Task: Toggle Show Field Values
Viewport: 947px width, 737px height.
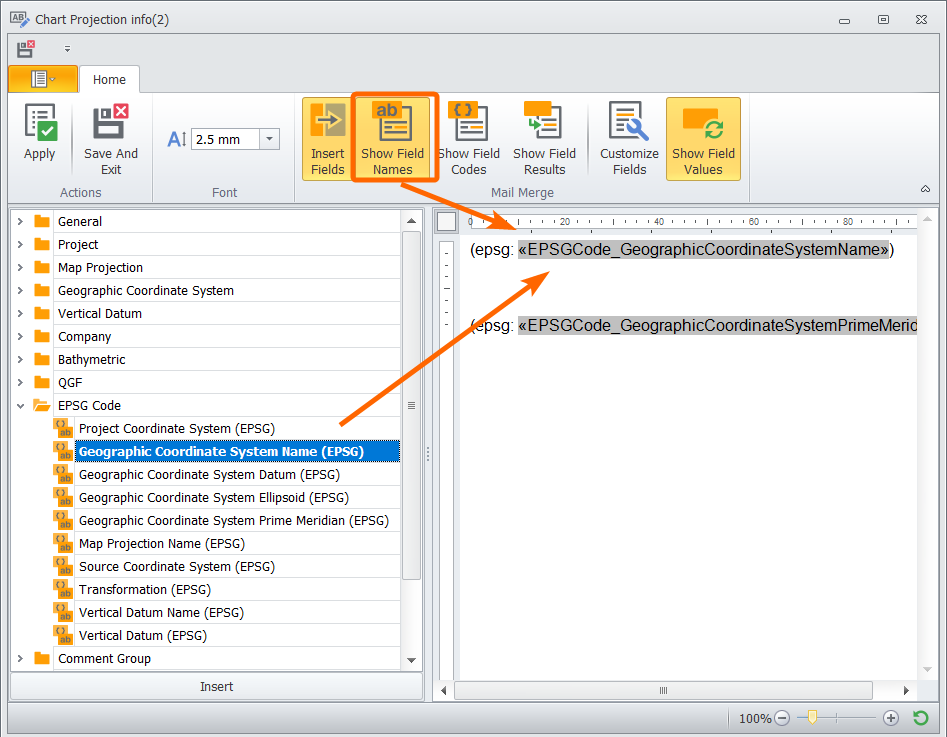Action: pyautogui.click(x=703, y=140)
